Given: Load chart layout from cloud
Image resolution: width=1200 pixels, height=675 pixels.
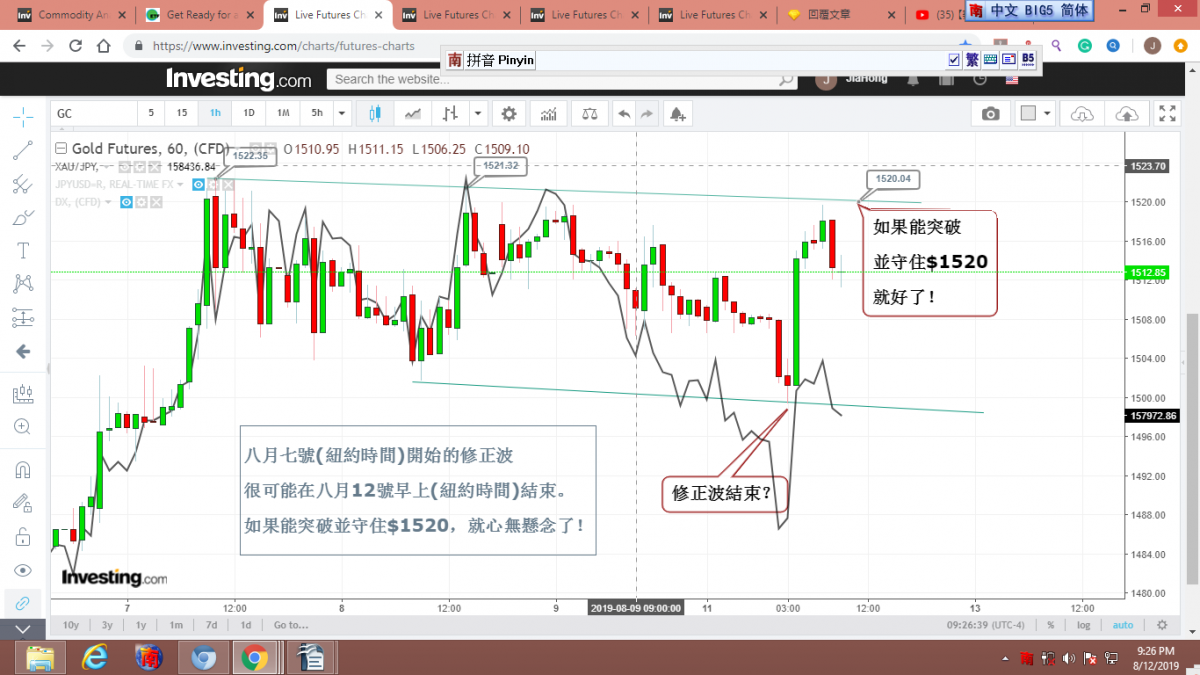Looking at the screenshot, I should pyautogui.click(x=1082, y=113).
